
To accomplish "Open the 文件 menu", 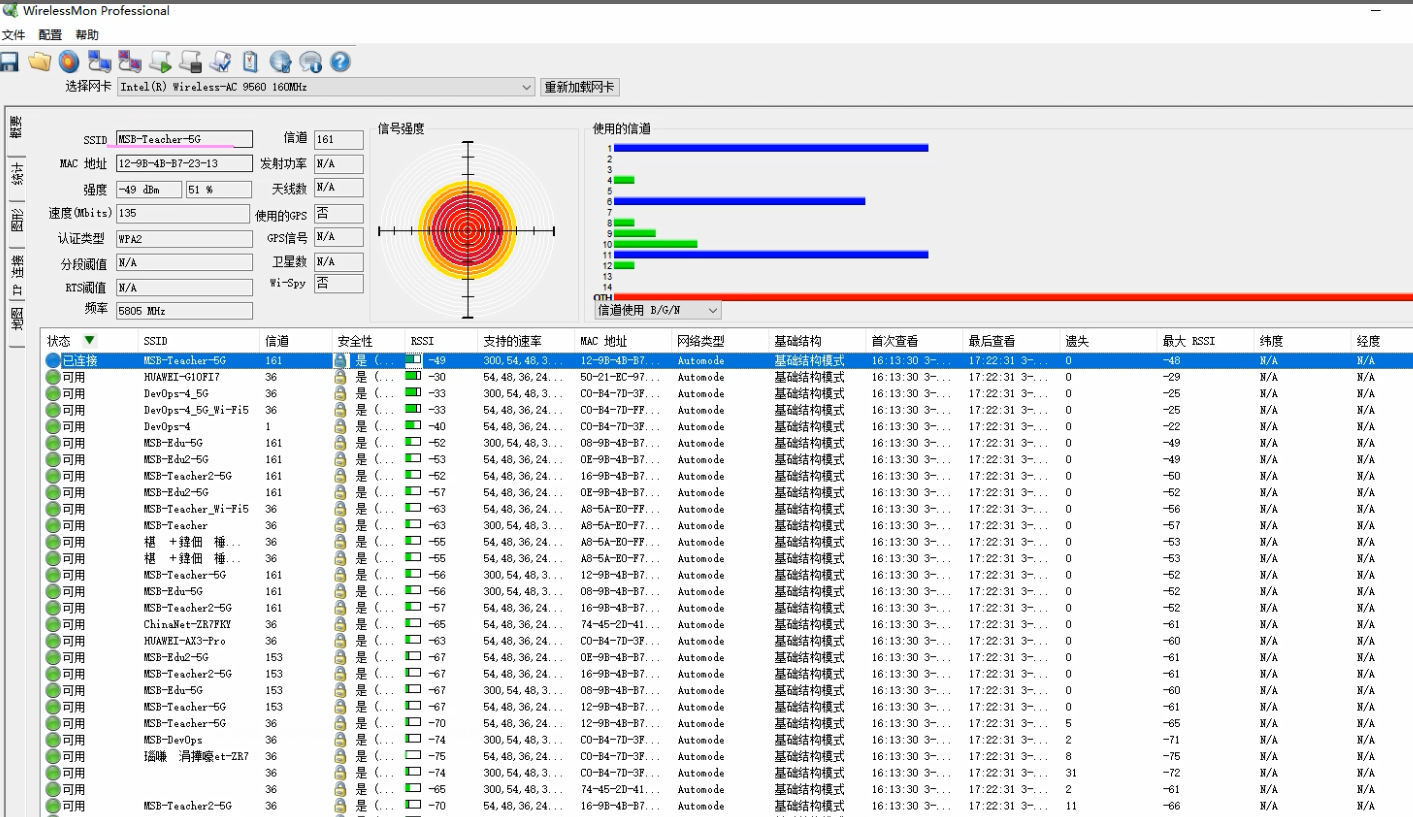I will pyautogui.click(x=14, y=34).
